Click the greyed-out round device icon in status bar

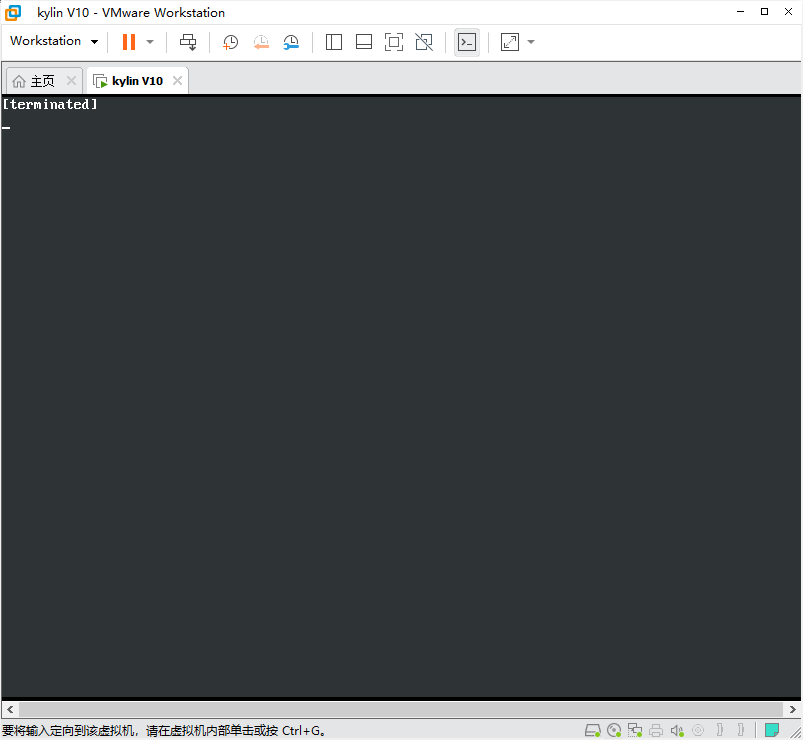pos(698,730)
